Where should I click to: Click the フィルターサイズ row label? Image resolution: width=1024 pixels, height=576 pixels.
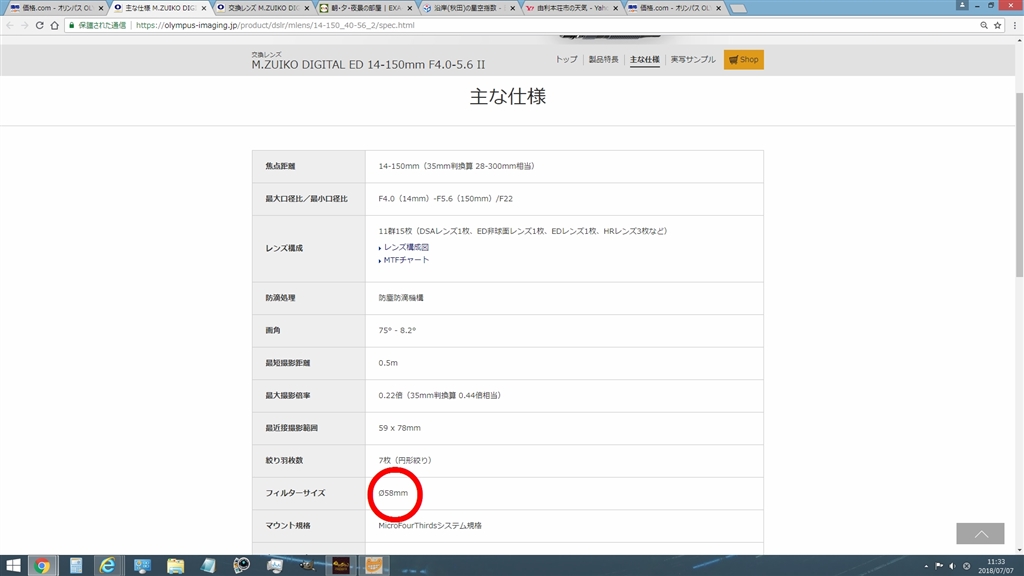pos(295,493)
